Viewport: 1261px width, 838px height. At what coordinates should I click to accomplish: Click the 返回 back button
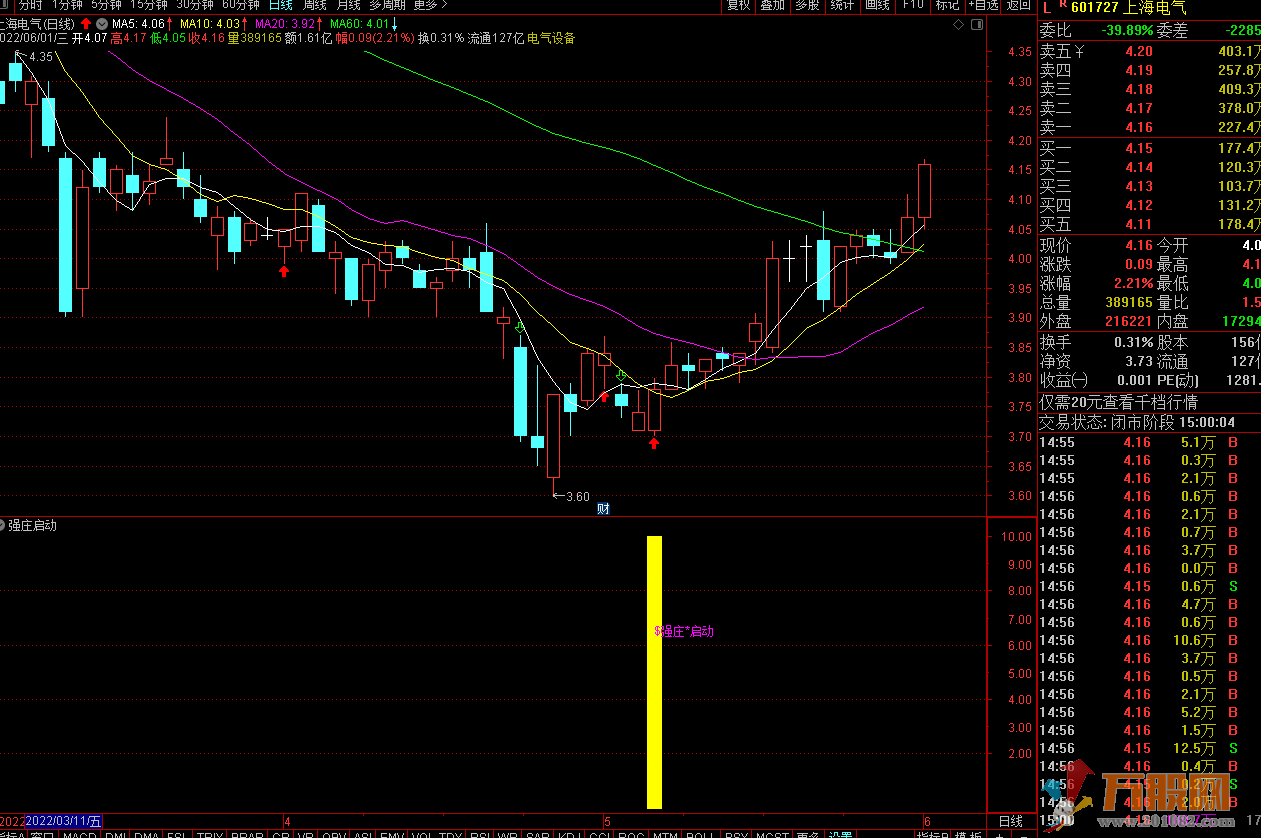click(1019, 5)
